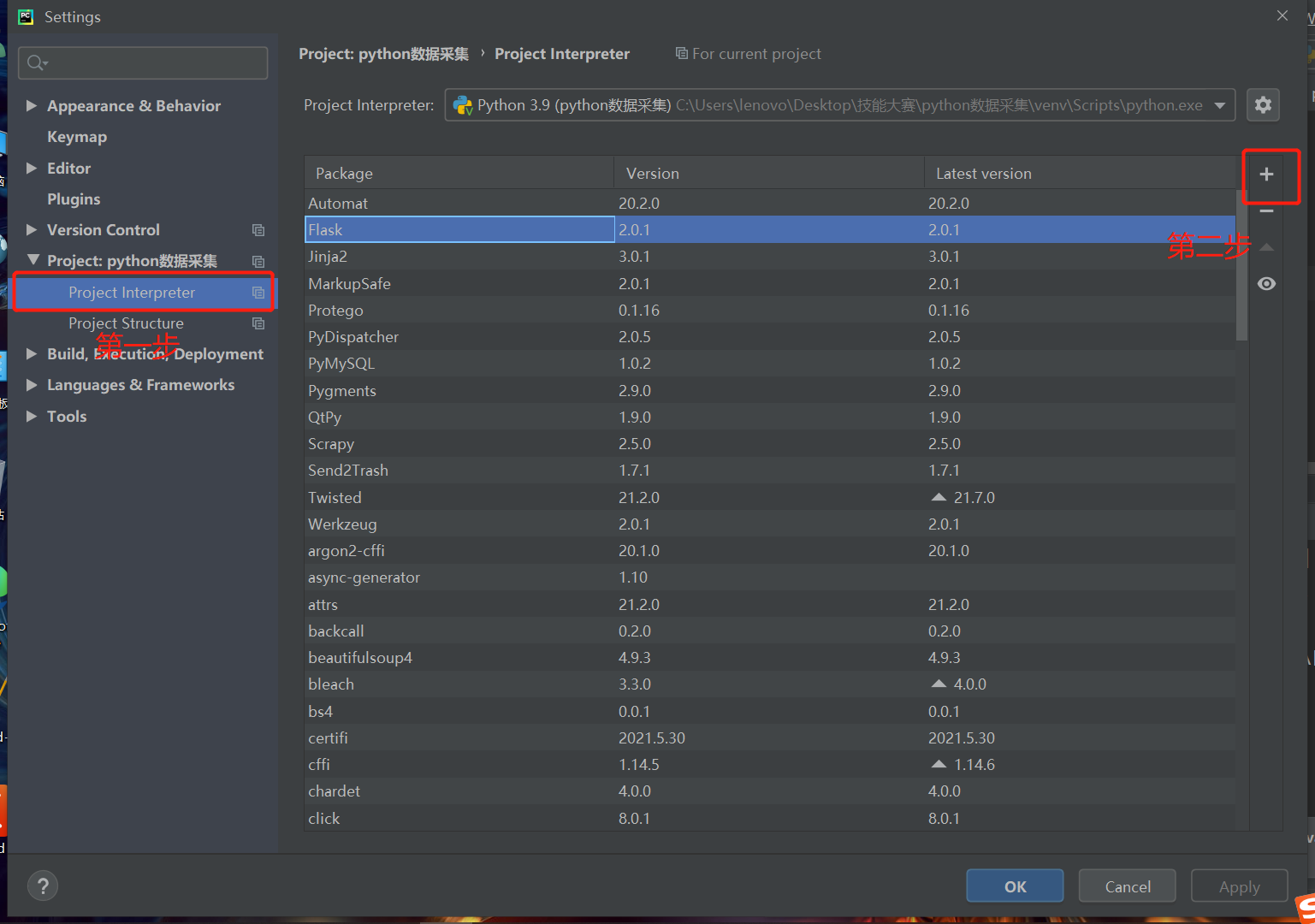Click Project: python数据采集 breadcrumb
Screen dimensions: 1315x924
(x=383, y=54)
